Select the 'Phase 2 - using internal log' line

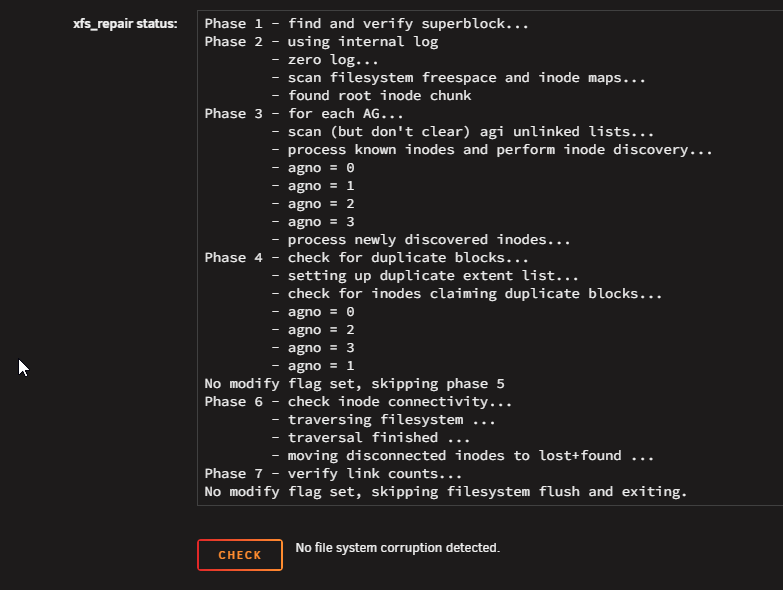321,41
